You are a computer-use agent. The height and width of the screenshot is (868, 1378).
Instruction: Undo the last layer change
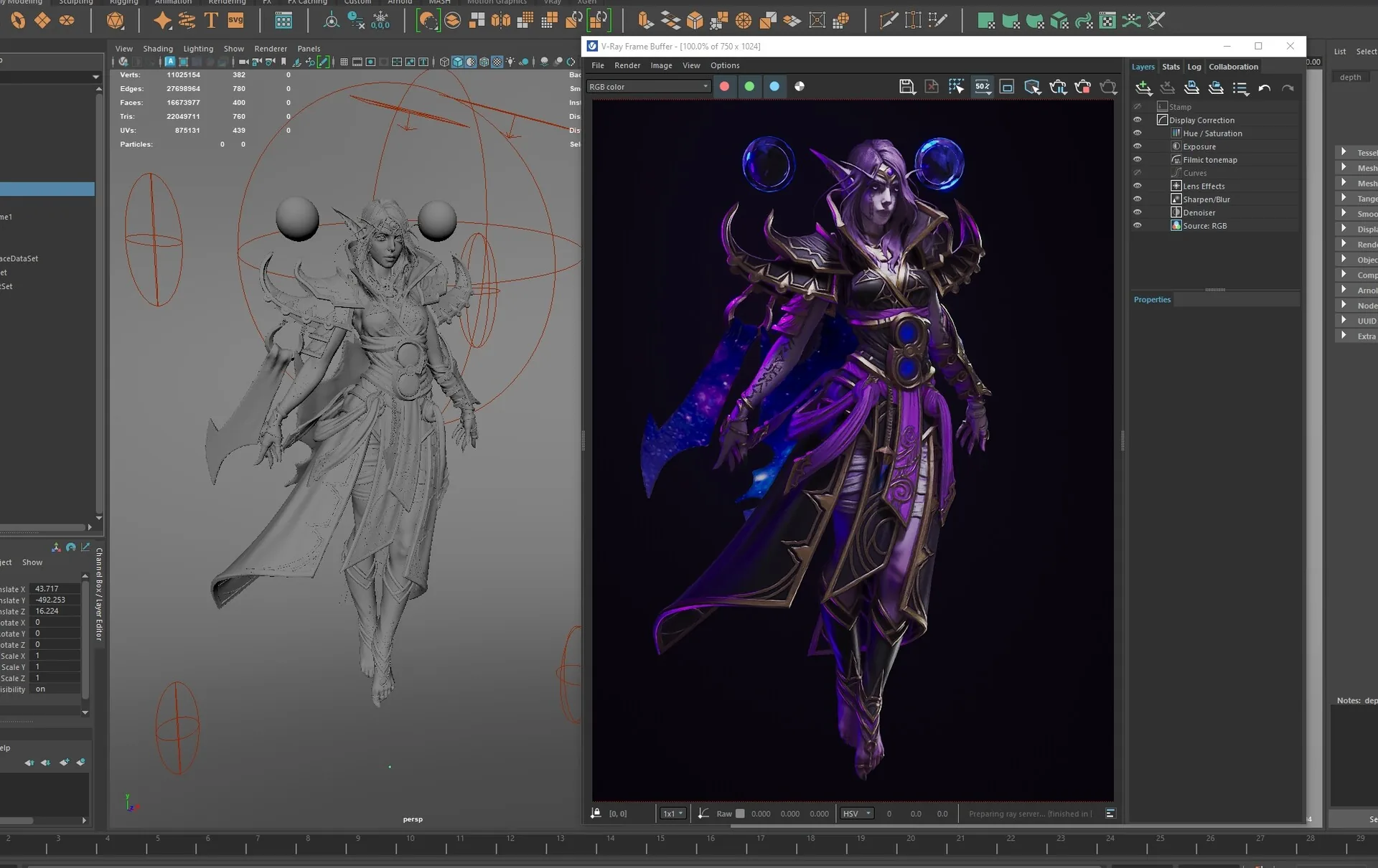(1265, 88)
